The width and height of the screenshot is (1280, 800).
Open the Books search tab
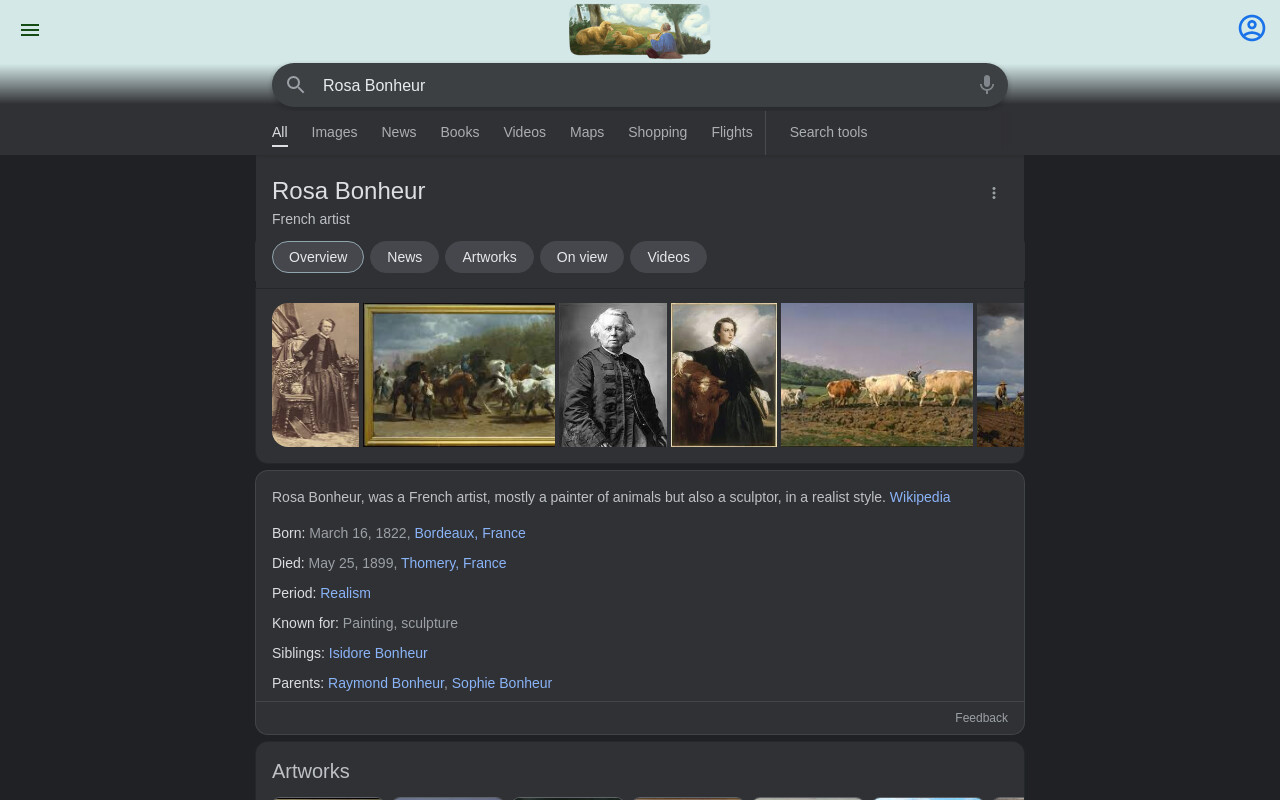460,132
